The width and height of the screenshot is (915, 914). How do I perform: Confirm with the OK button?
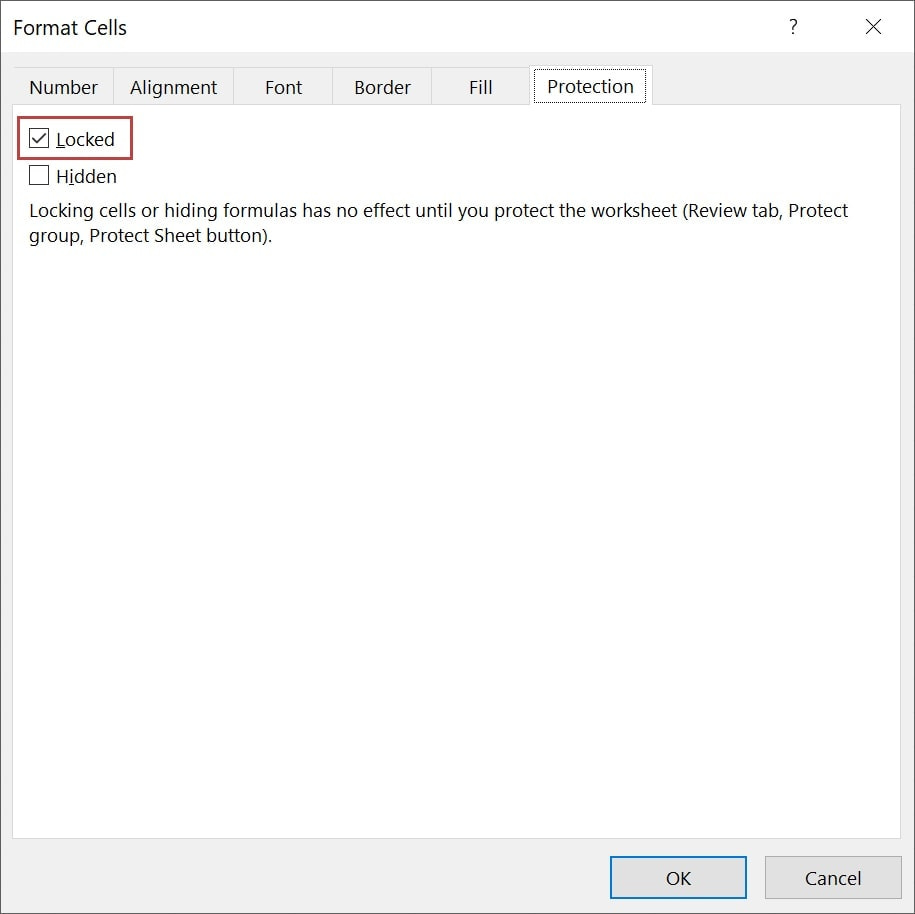click(x=678, y=877)
